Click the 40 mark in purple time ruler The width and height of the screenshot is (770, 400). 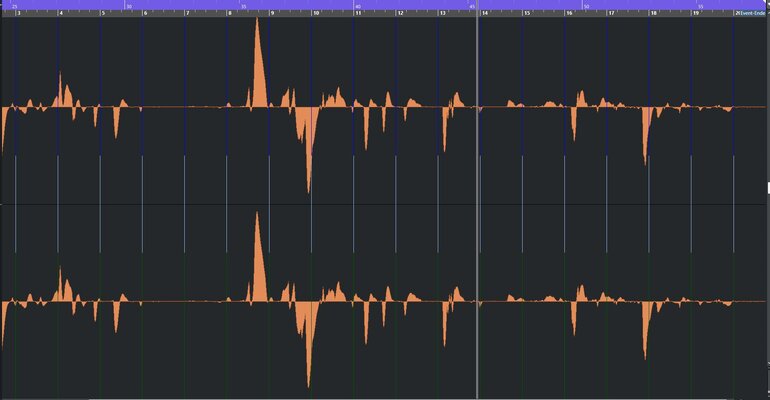[358, 7]
